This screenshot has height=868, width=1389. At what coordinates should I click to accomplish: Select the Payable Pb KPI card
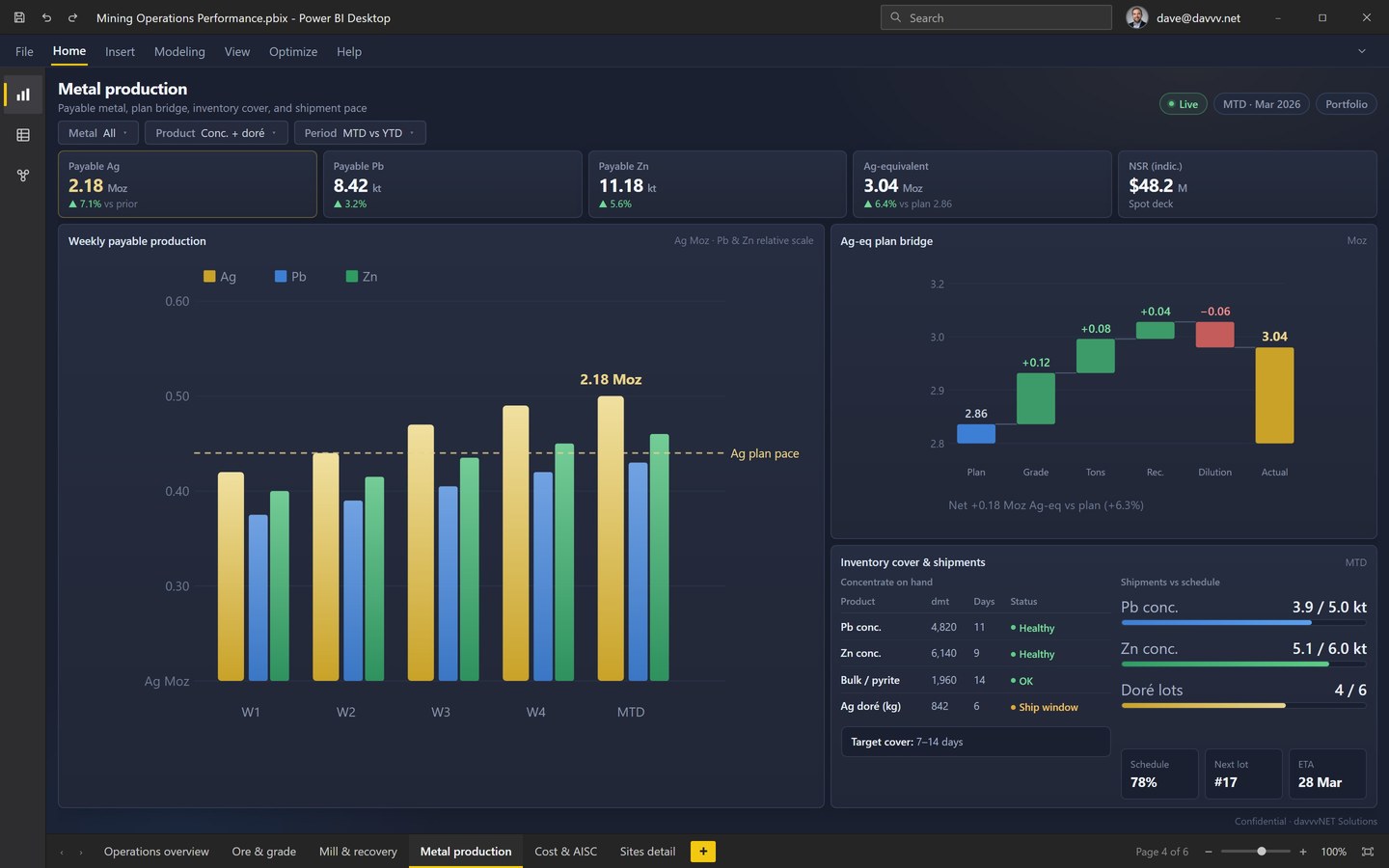point(452,183)
